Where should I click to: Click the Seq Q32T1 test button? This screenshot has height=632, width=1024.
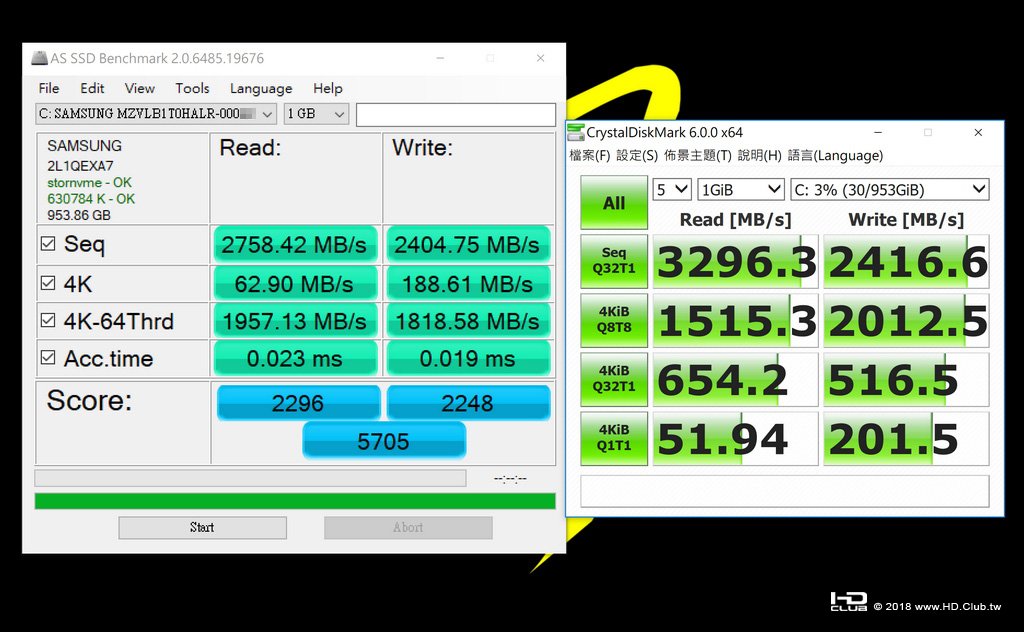tap(614, 261)
